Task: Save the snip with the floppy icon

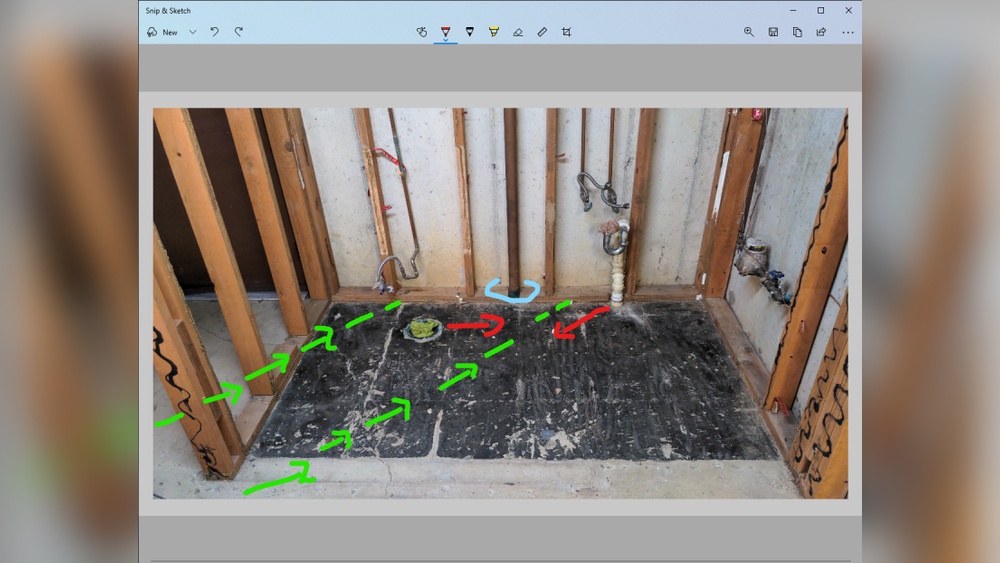Action: [x=773, y=32]
